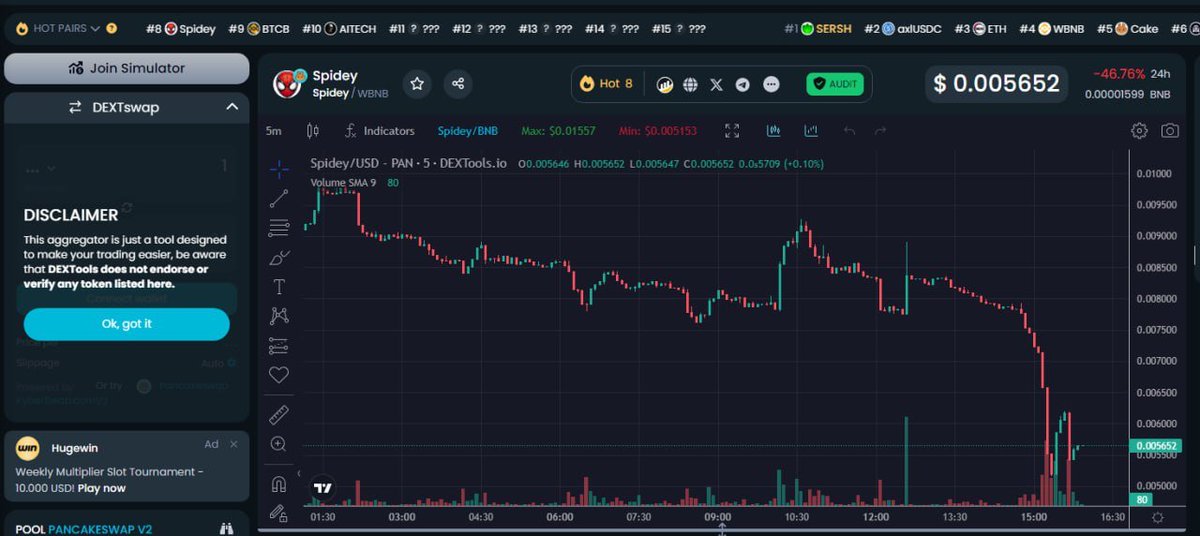Viewport: 1200px width, 536px height.
Task: Click the Spidey token logo
Action: pyautogui.click(x=288, y=85)
